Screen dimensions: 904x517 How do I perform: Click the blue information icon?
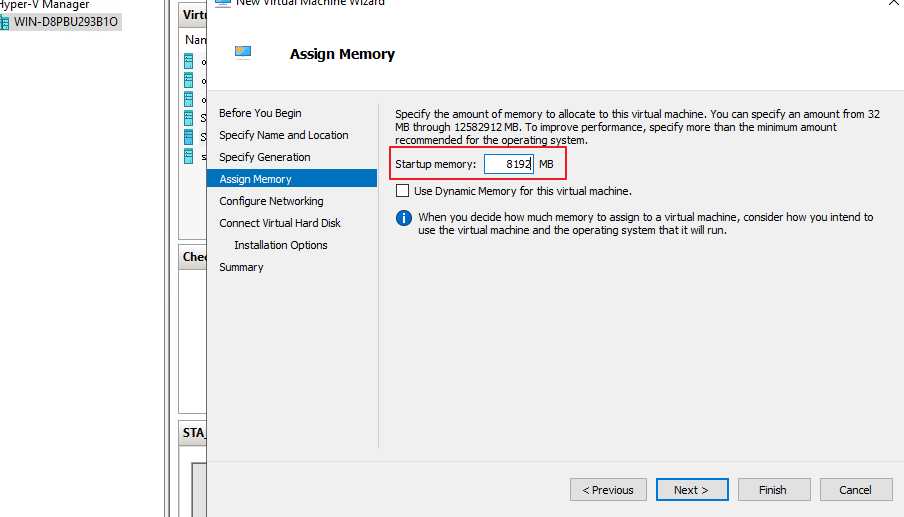(404, 217)
